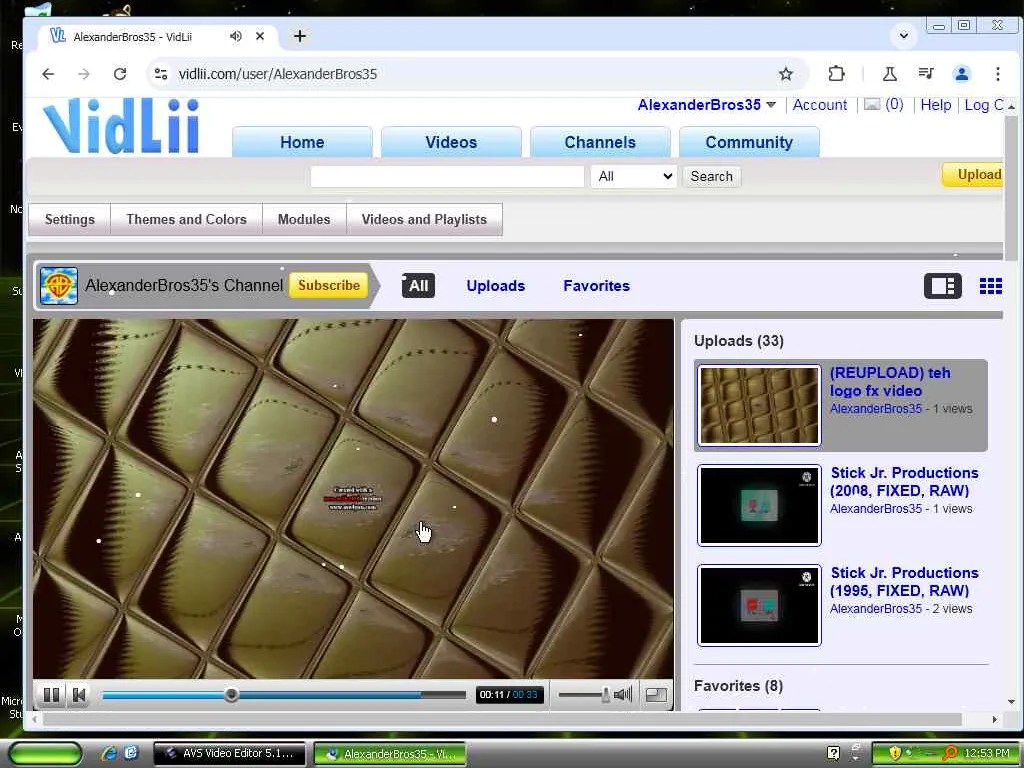The image size is (1024, 768).
Task: Open Stick Jr. Productions (1995, FIXED, RAW) title
Action: [x=904, y=581]
